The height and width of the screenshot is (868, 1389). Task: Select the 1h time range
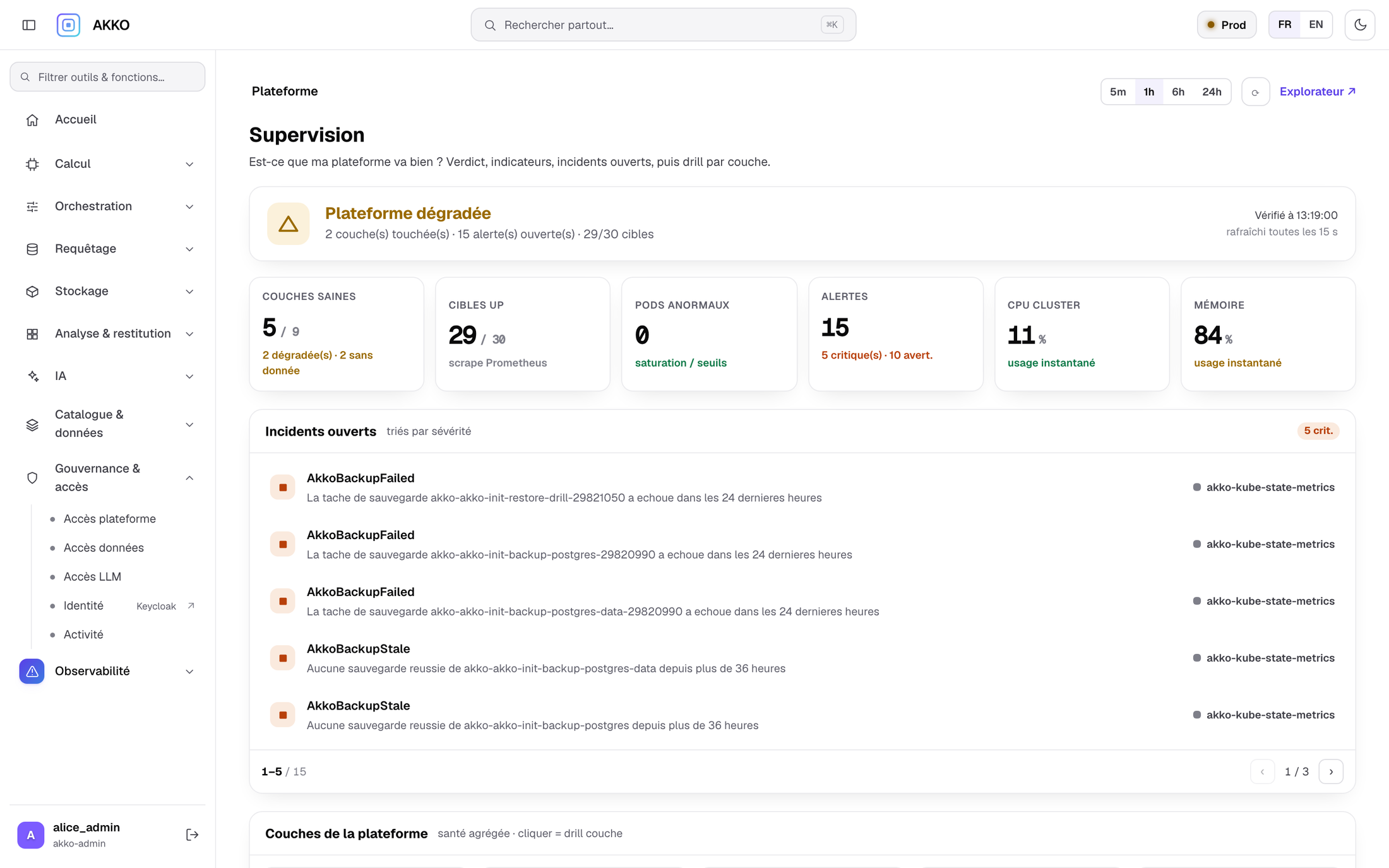[x=1149, y=92]
